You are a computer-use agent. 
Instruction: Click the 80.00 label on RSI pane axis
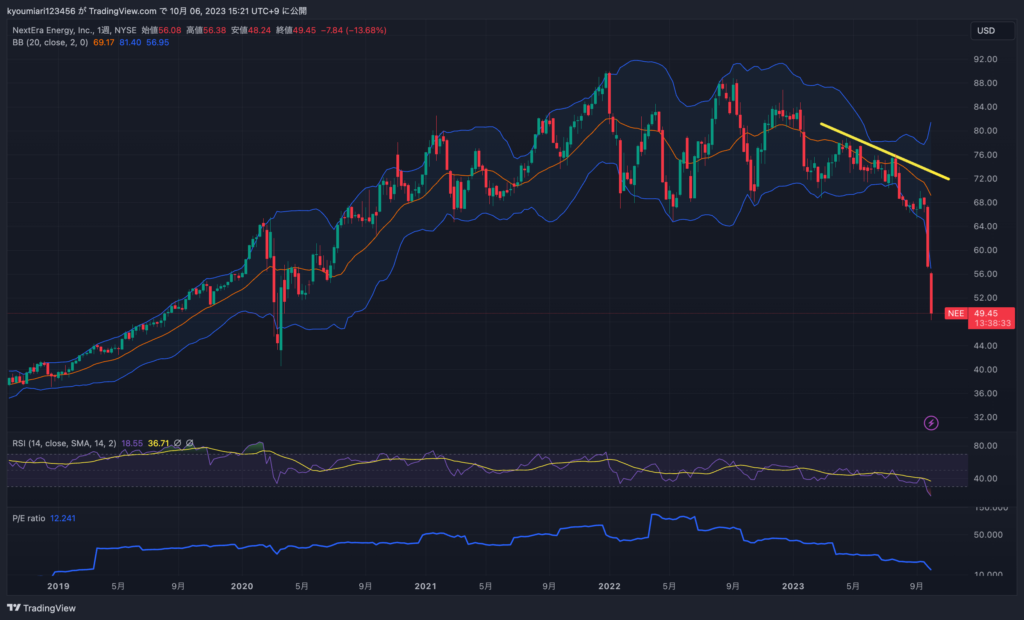pyautogui.click(x=985, y=446)
